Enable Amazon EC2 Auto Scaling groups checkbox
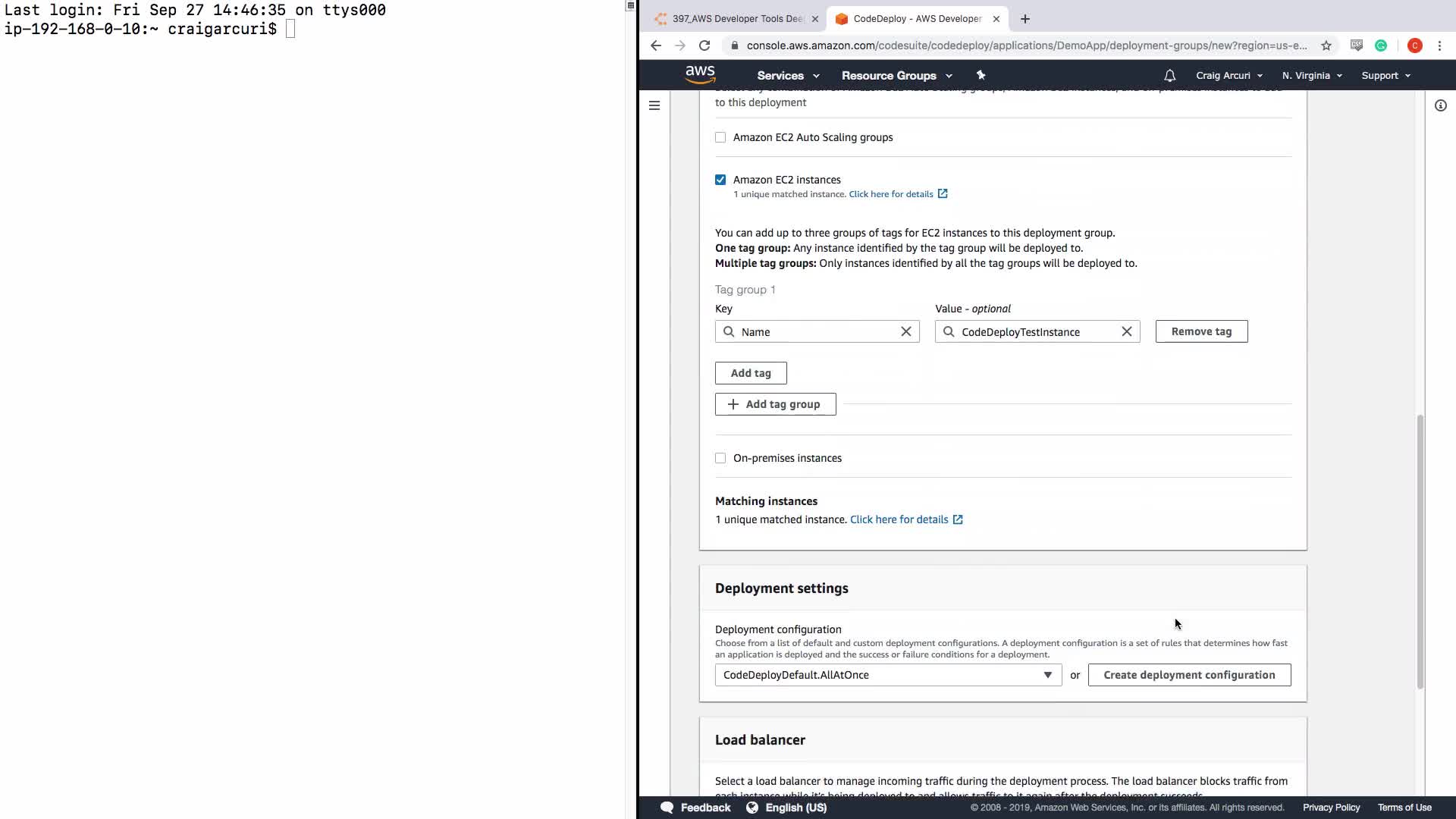 (720, 137)
